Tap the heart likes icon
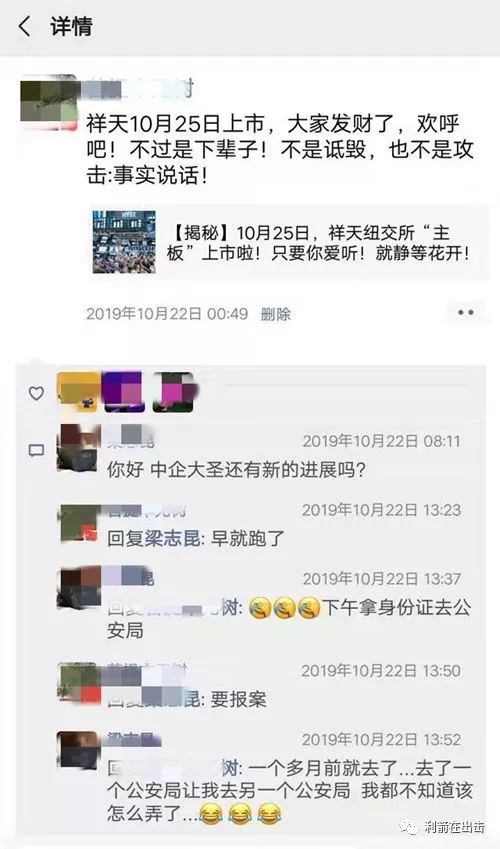 (x=36, y=394)
